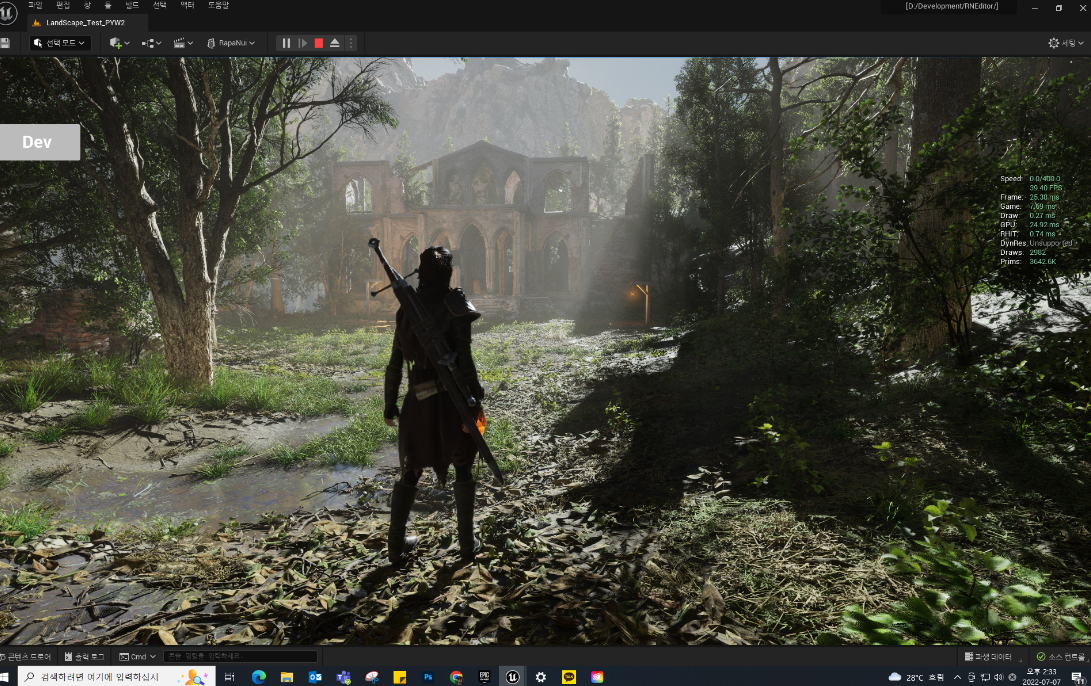Open the cinematics clapperboard dropdown
Image resolution: width=1091 pixels, height=686 pixels.
click(x=183, y=43)
